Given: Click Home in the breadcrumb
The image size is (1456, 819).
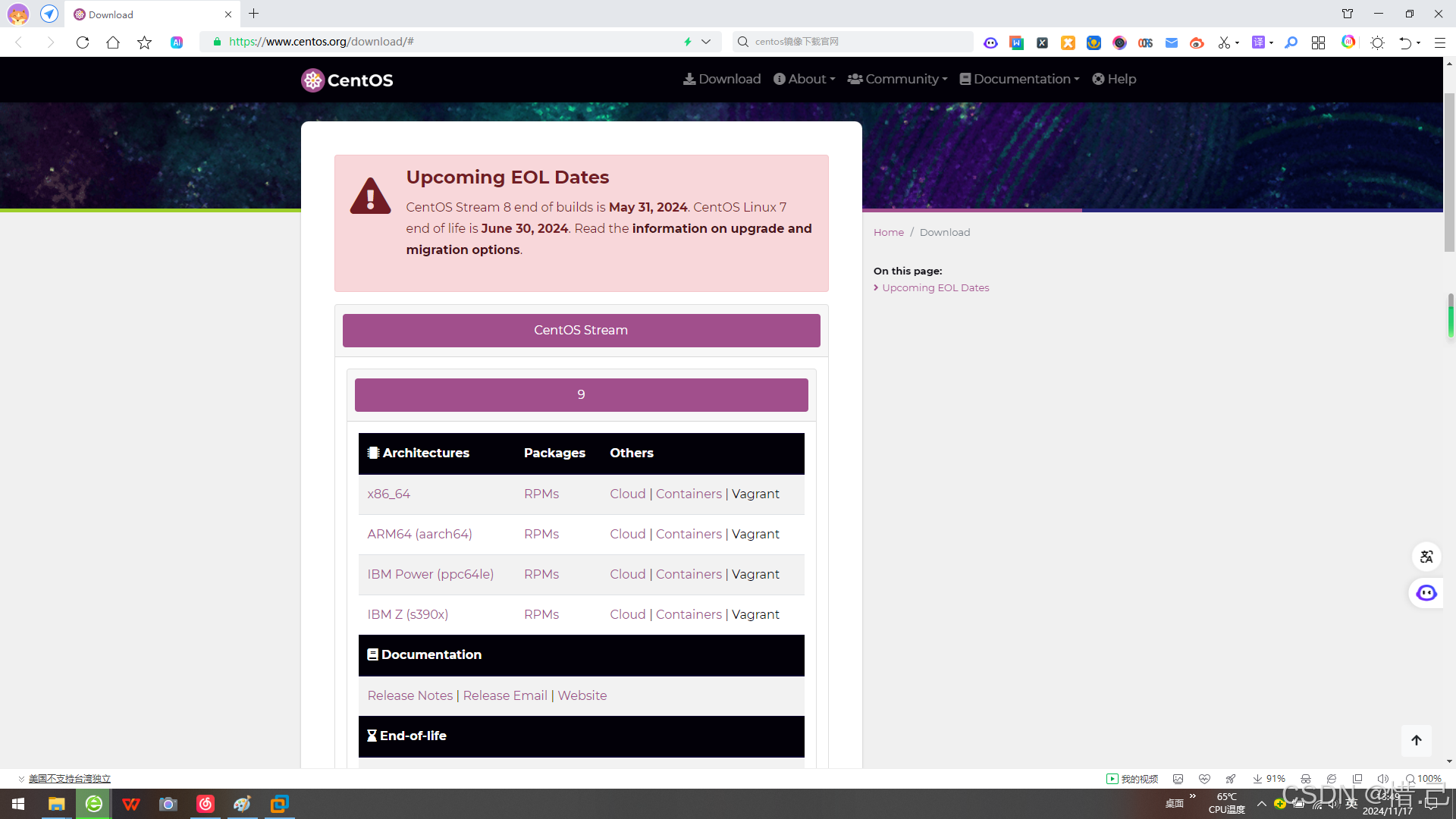Looking at the screenshot, I should point(889,233).
